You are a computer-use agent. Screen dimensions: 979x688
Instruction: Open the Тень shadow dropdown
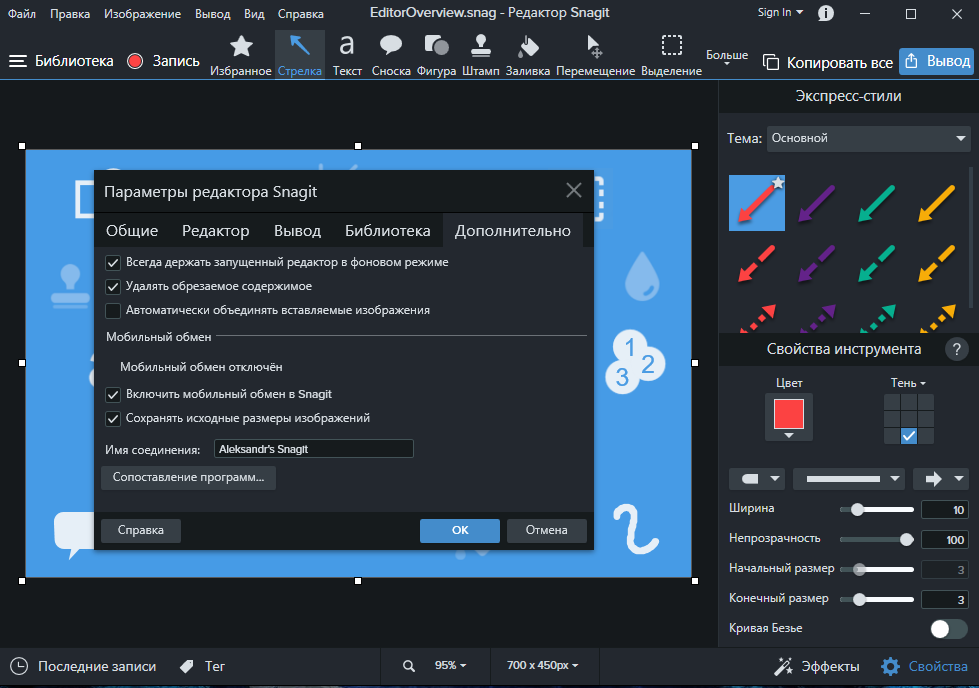tap(908, 383)
